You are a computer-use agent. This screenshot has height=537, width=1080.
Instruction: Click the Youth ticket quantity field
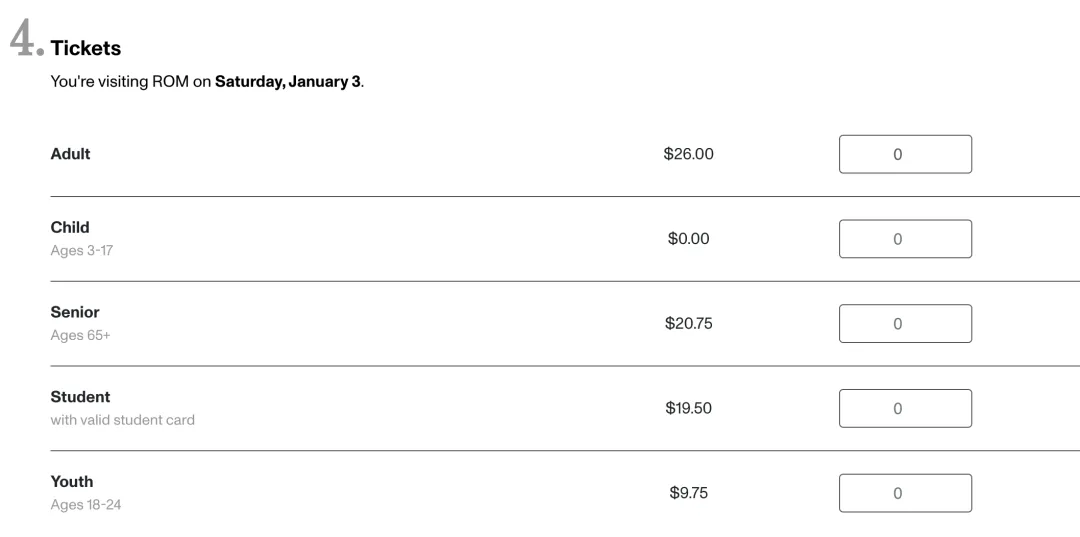point(905,493)
